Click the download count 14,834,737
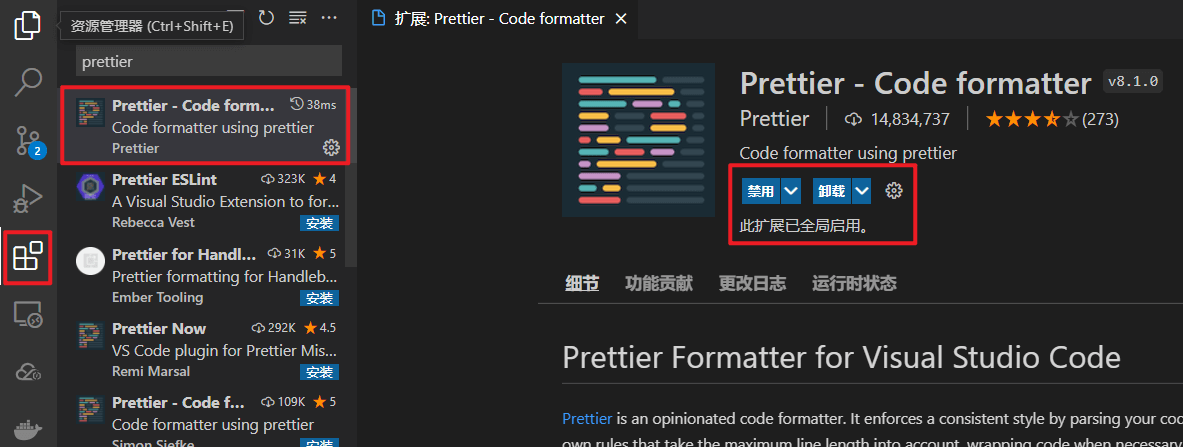Image resolution: width=1183 pixels, height=447 pixels. [x=899, y=119]
